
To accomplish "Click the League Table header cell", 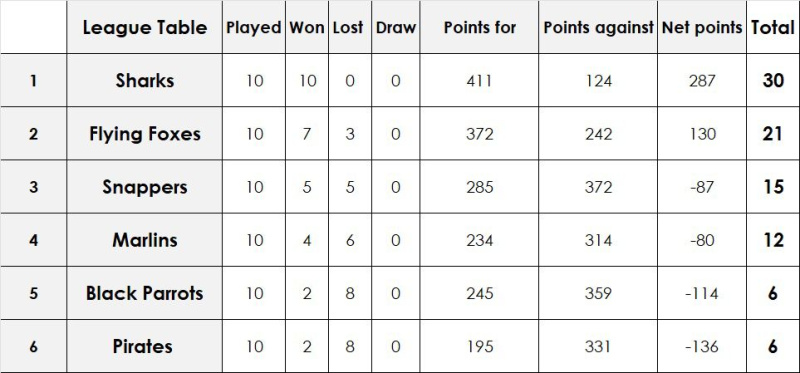I will [x=144, y=27].
